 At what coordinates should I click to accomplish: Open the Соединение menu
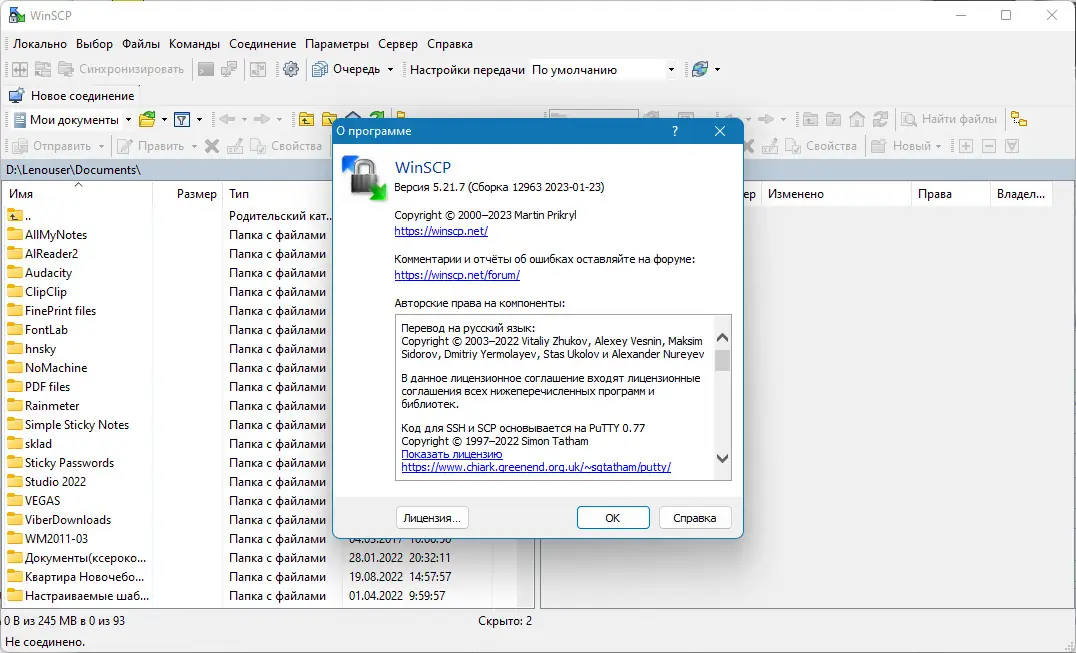point(263,44)
